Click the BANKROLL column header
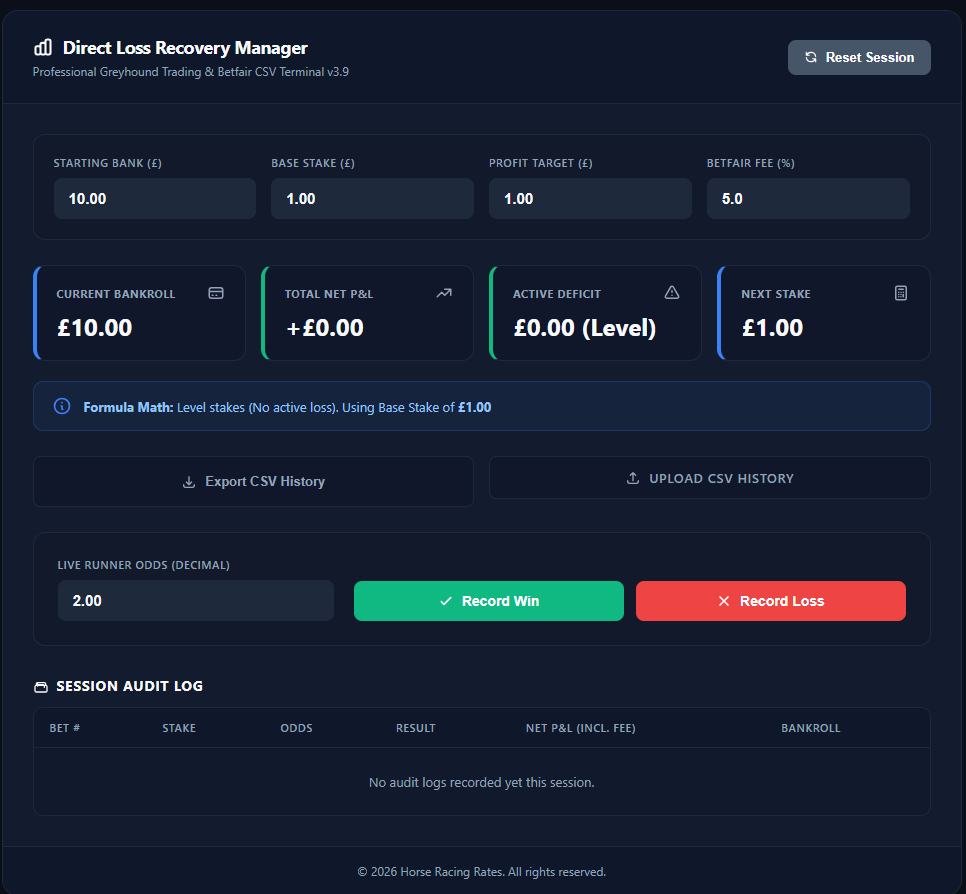966x894 pixels. coord(811,728)
